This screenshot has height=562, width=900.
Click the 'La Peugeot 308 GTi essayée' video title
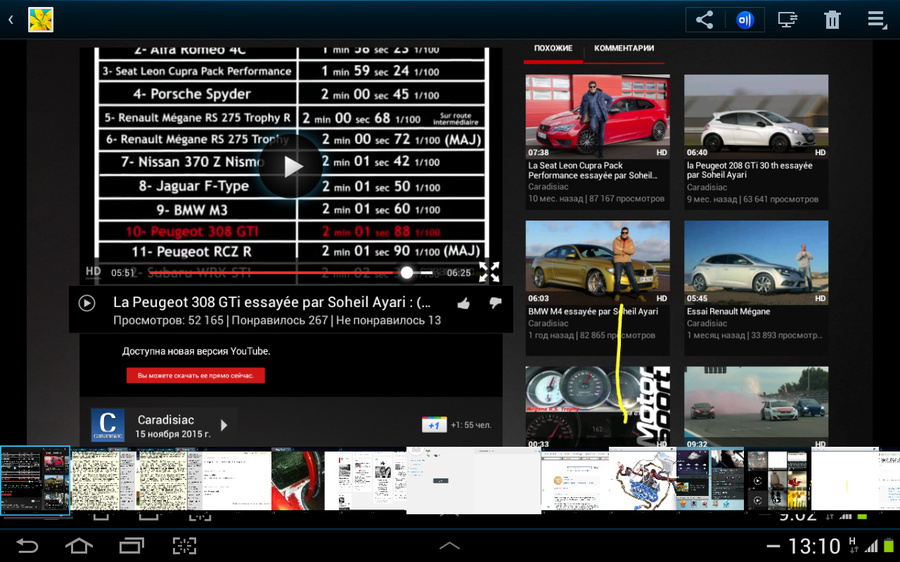[x=272, y=302]
